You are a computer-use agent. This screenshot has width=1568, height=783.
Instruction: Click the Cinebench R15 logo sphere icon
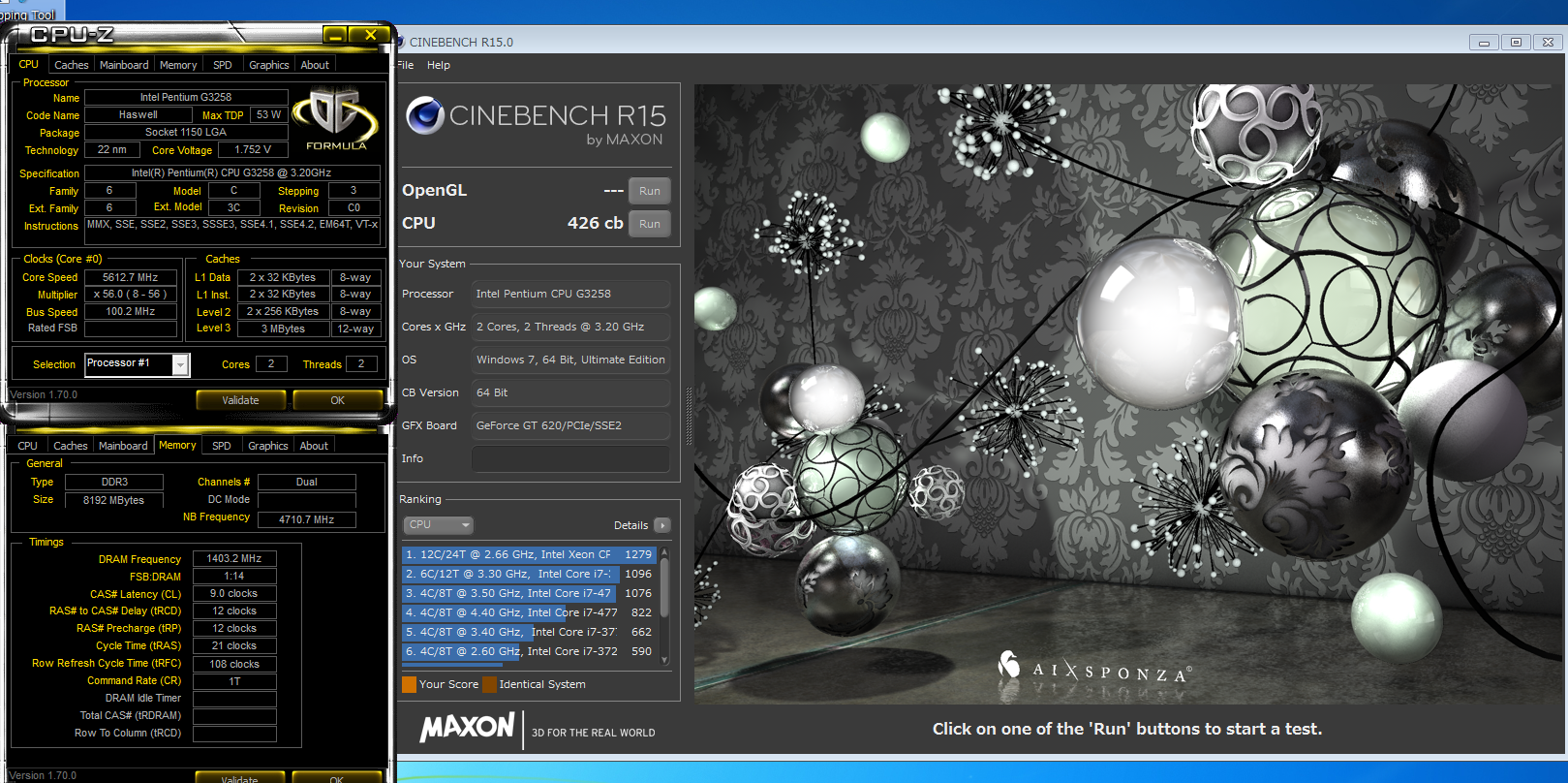[424, 115]
